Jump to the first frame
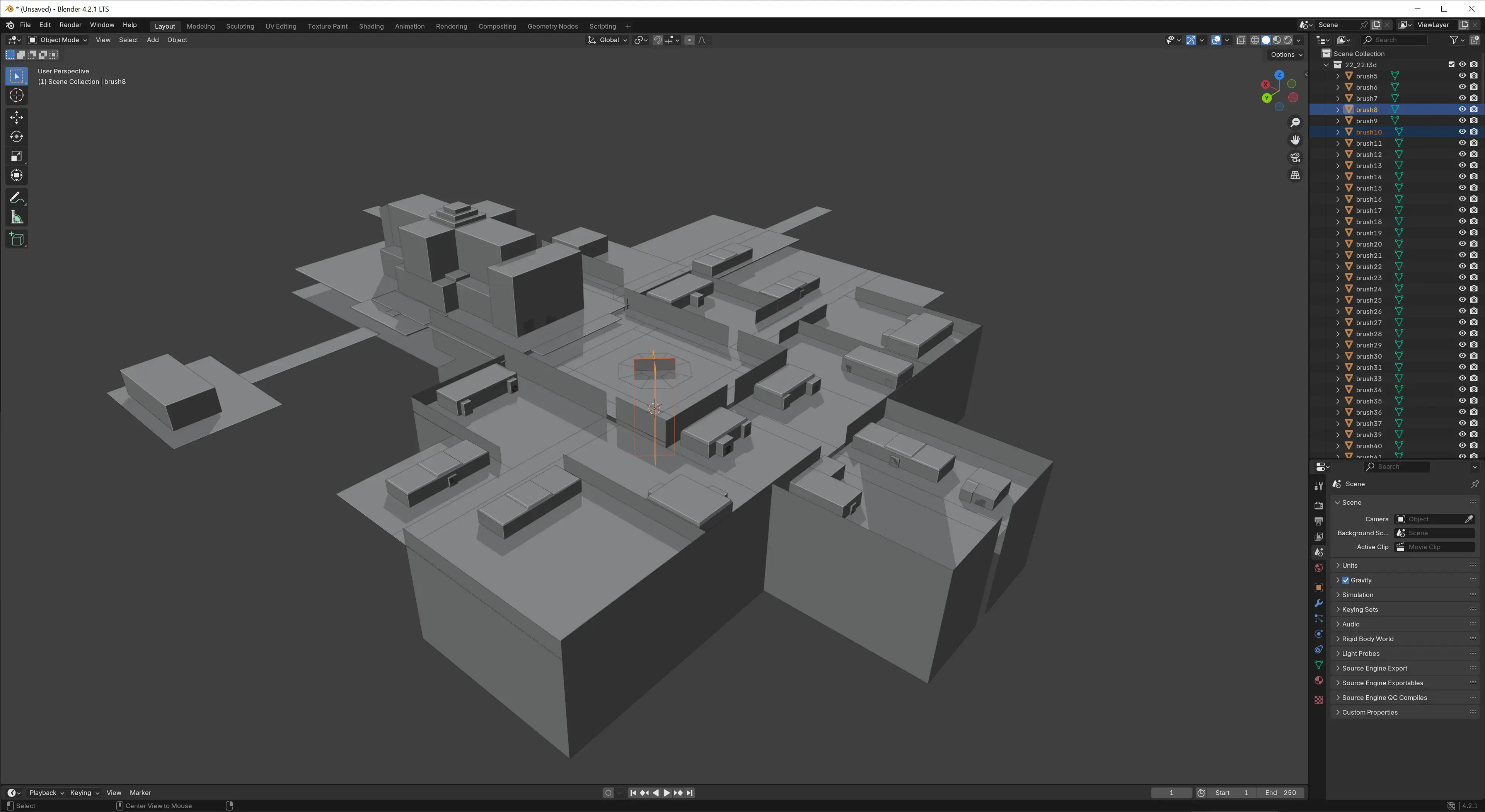 click(x=633, y=793)
